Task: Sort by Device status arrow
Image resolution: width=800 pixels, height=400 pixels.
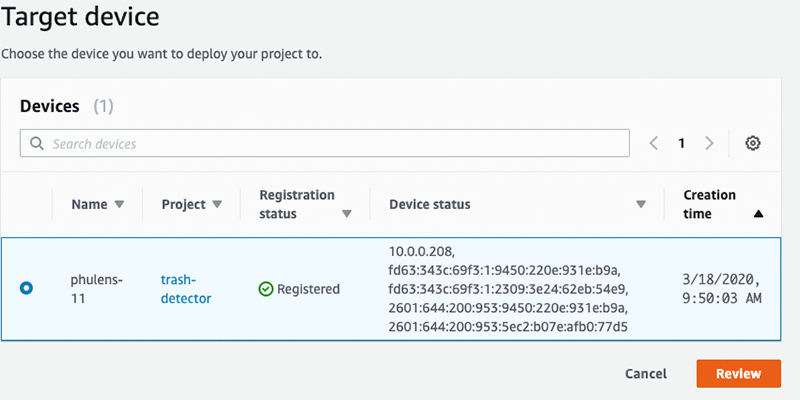Action: pyautogui.click(x=641, y=205)
